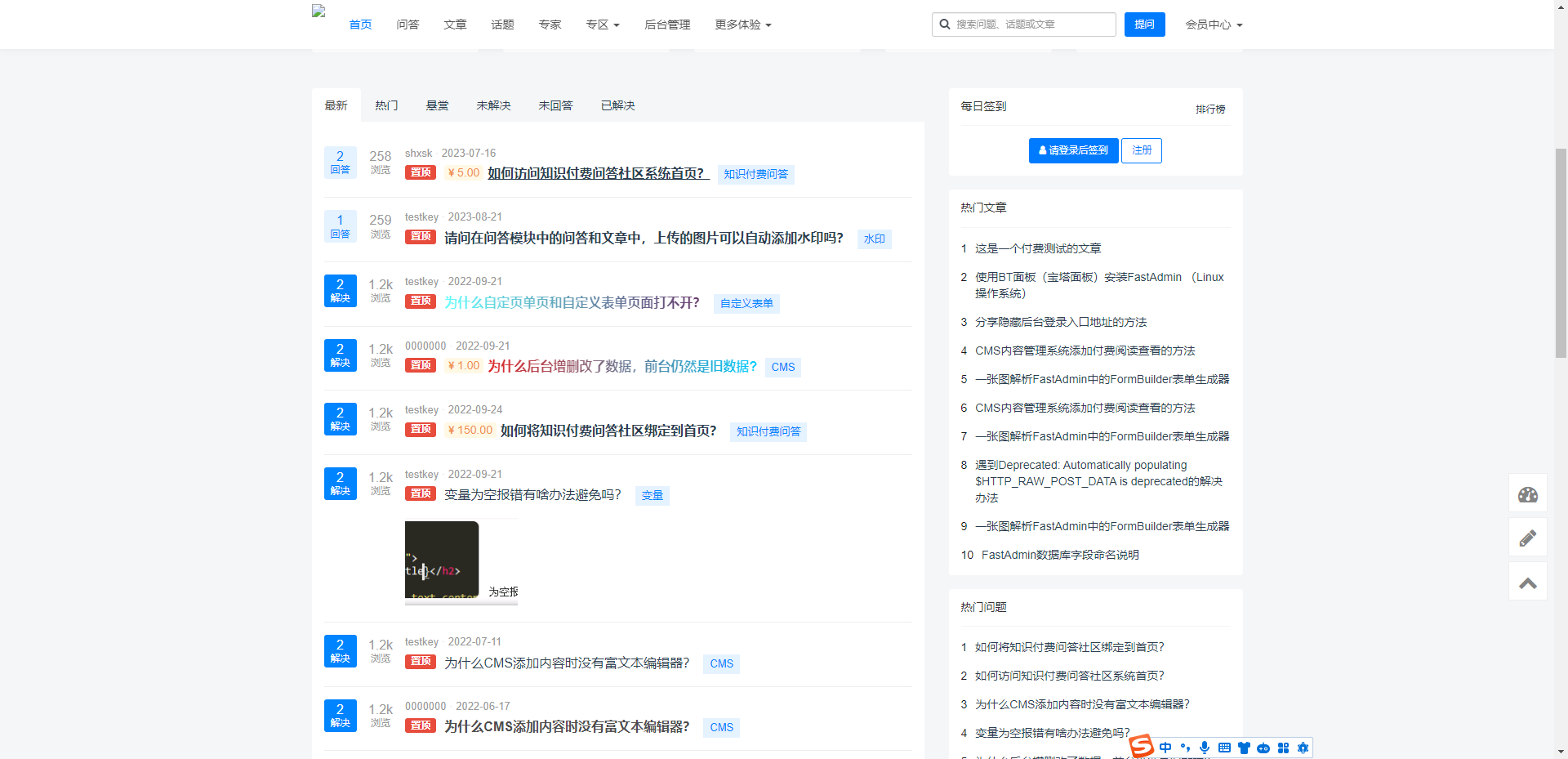Viewport: 1568px width, 759px height.
Task: Click the dashboard gauge floating icon
Action: [1527, 494]
